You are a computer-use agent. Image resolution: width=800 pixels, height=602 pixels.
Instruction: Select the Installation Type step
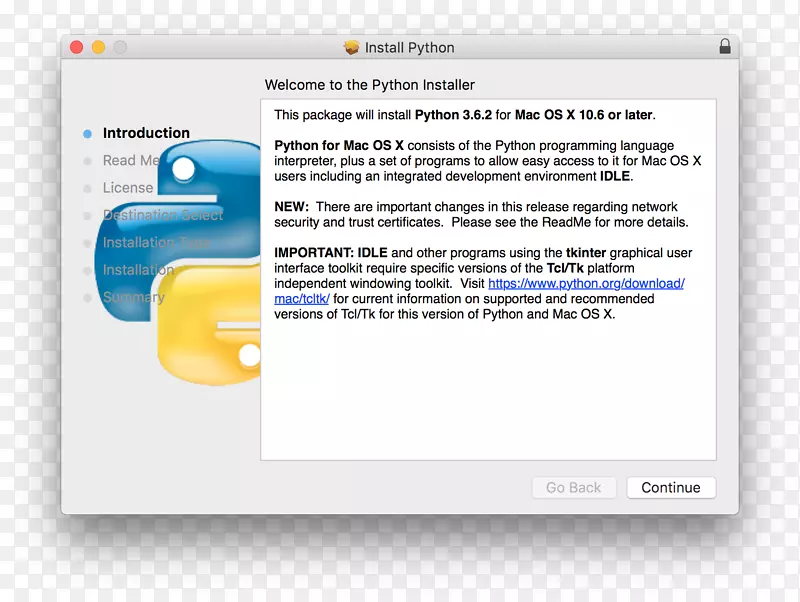pyautogui.click(x=157, y=242)
